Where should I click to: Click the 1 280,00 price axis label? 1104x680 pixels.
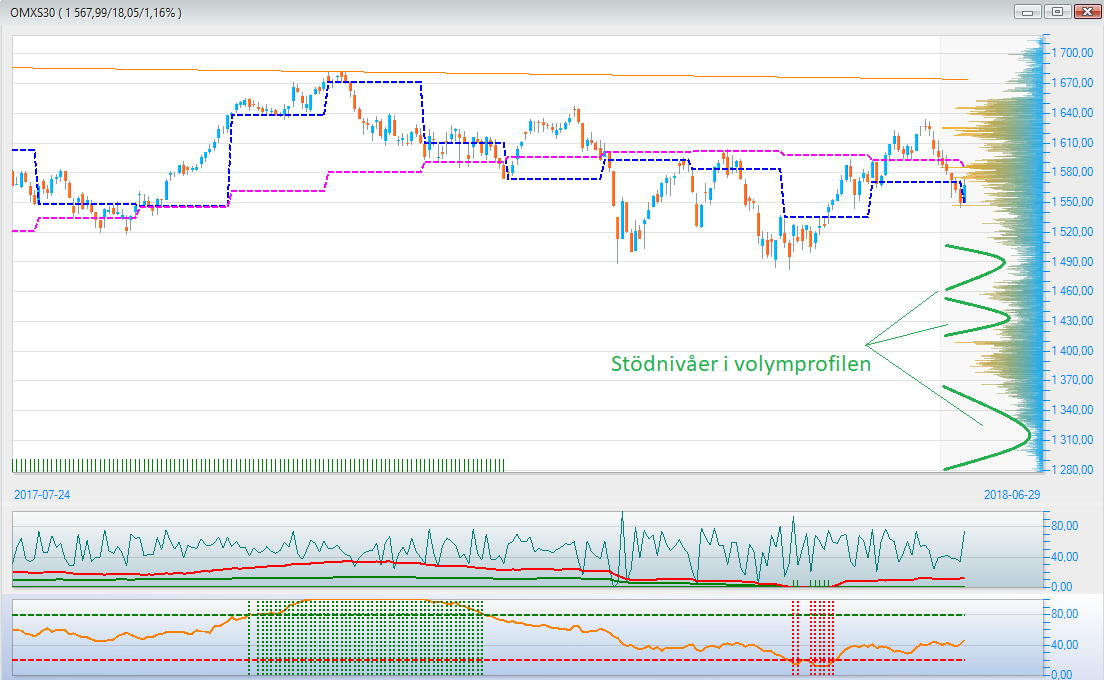(1073, 470)
